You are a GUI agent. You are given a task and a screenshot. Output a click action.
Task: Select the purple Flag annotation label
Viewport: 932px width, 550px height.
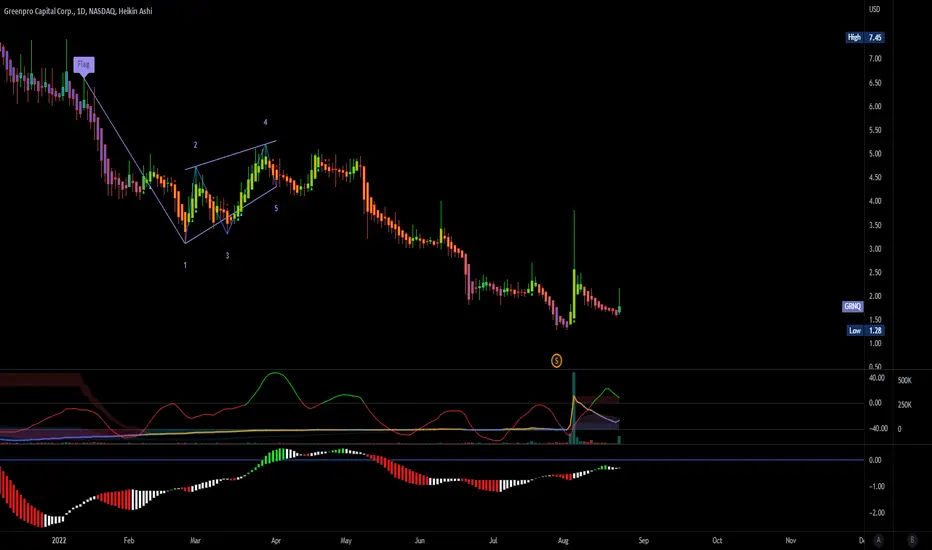pyautogui.click(x=84, y=65)
